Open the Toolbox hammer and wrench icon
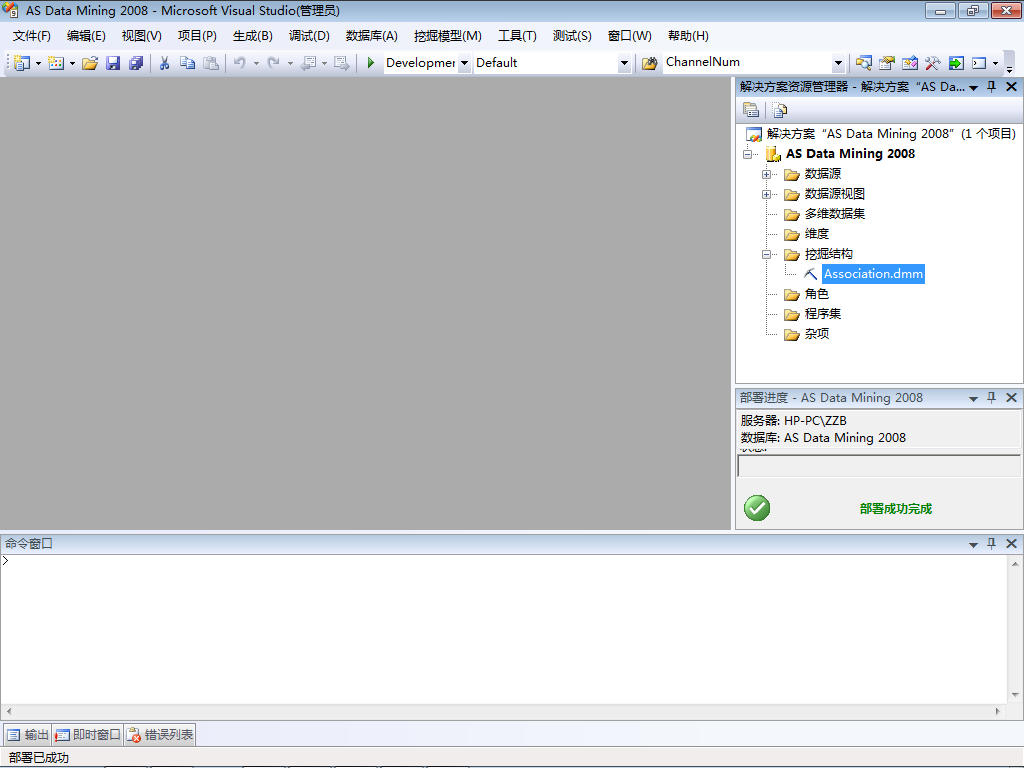 (933, 63)
